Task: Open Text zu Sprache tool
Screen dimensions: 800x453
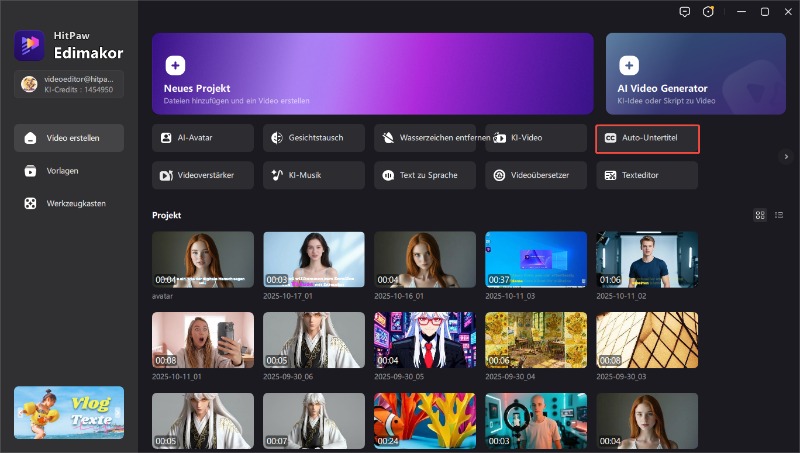Action: 425,175
